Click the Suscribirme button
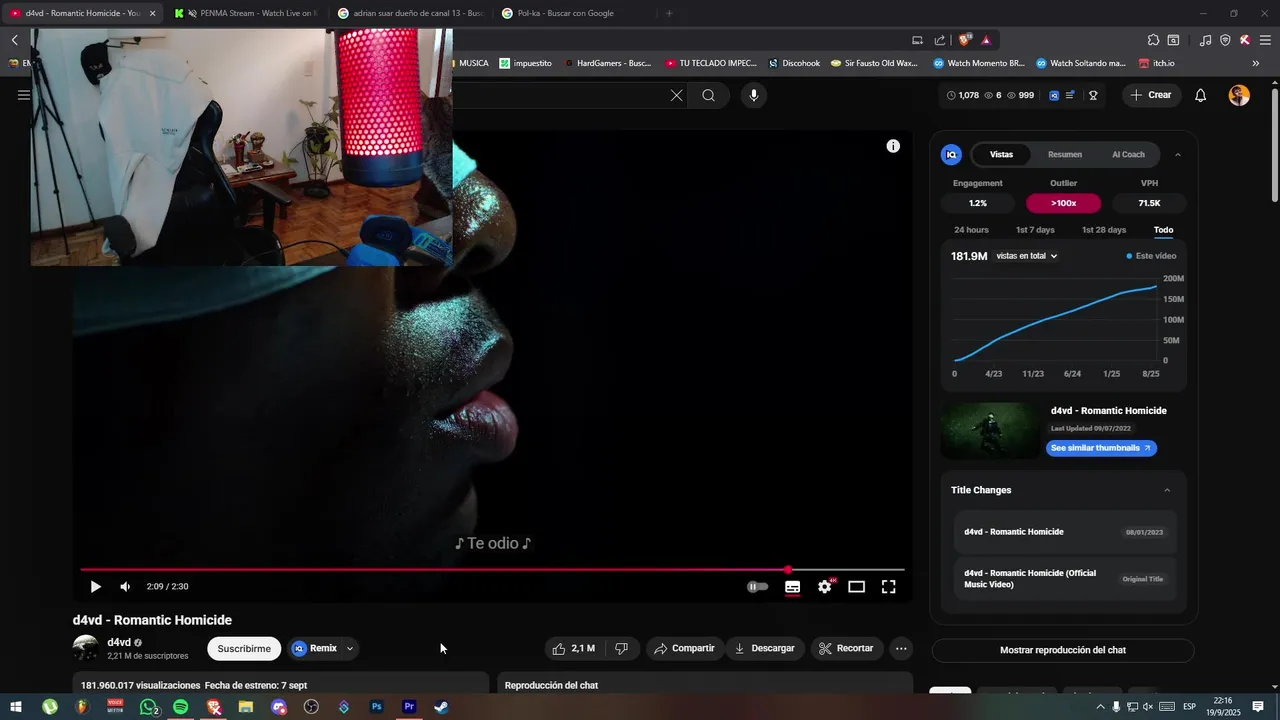This screenshot has height=720, width=1280. [x=244, y=648]
